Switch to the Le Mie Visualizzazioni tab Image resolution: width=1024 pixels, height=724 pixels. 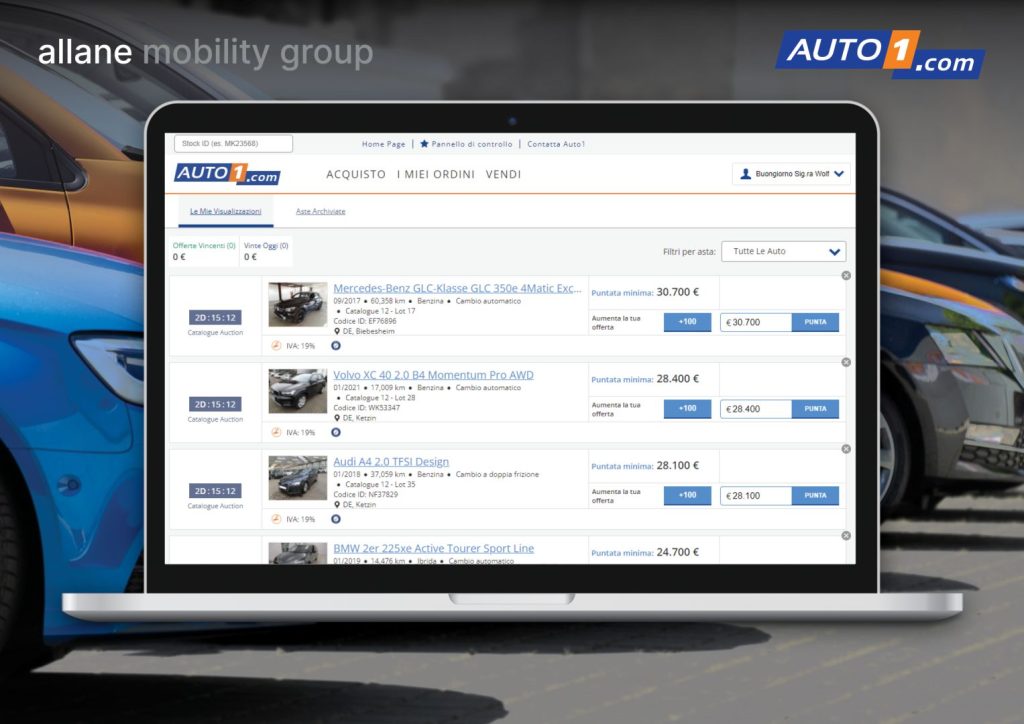pos(225,211)
